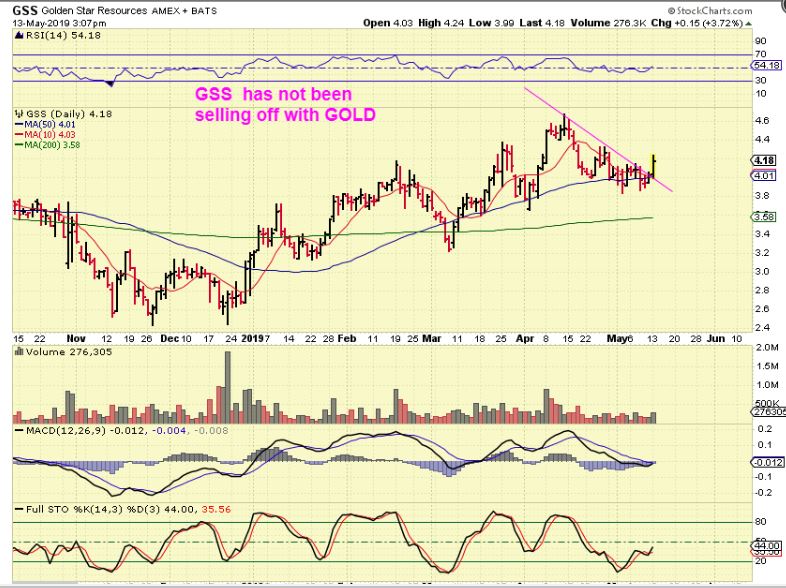This screenshot has height=588, width=786.
Task: Click the 44.00 stochastic tag on right axis
Action: [767, 546]
